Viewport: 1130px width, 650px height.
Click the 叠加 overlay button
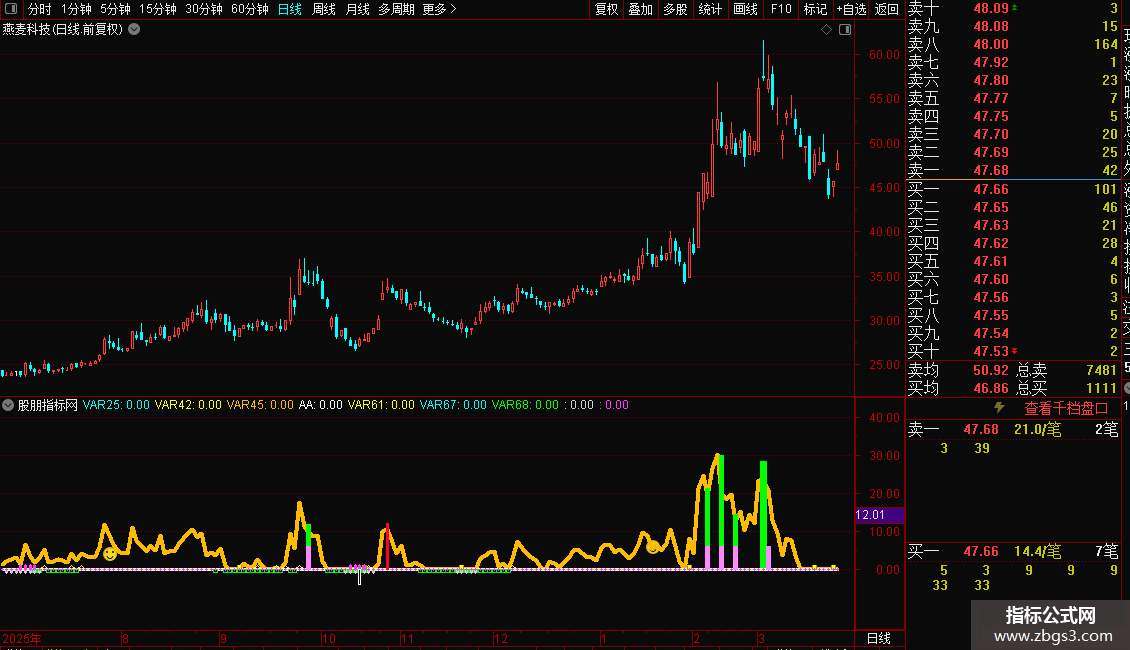(641, 9)
